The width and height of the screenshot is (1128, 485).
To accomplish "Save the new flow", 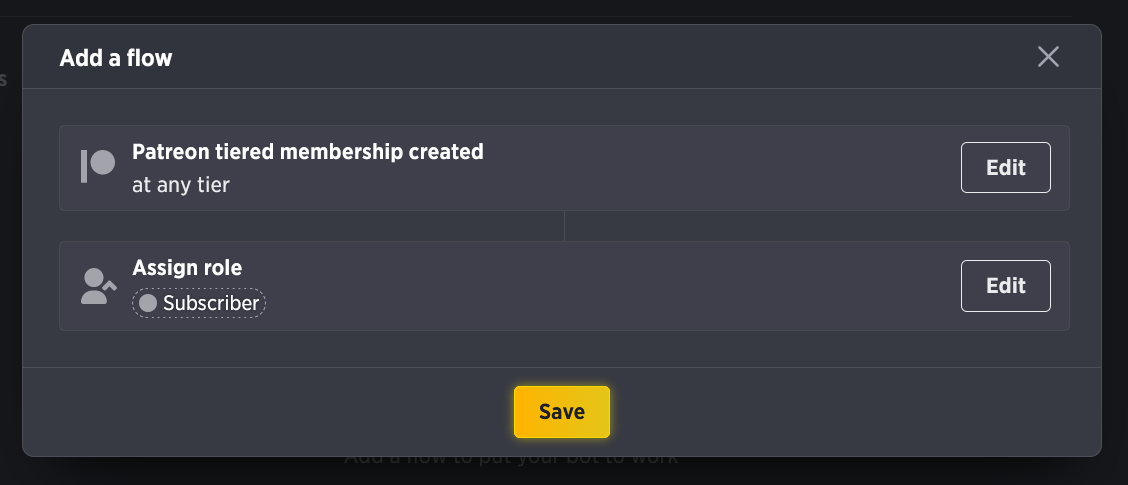I will [x=562, y=412].
